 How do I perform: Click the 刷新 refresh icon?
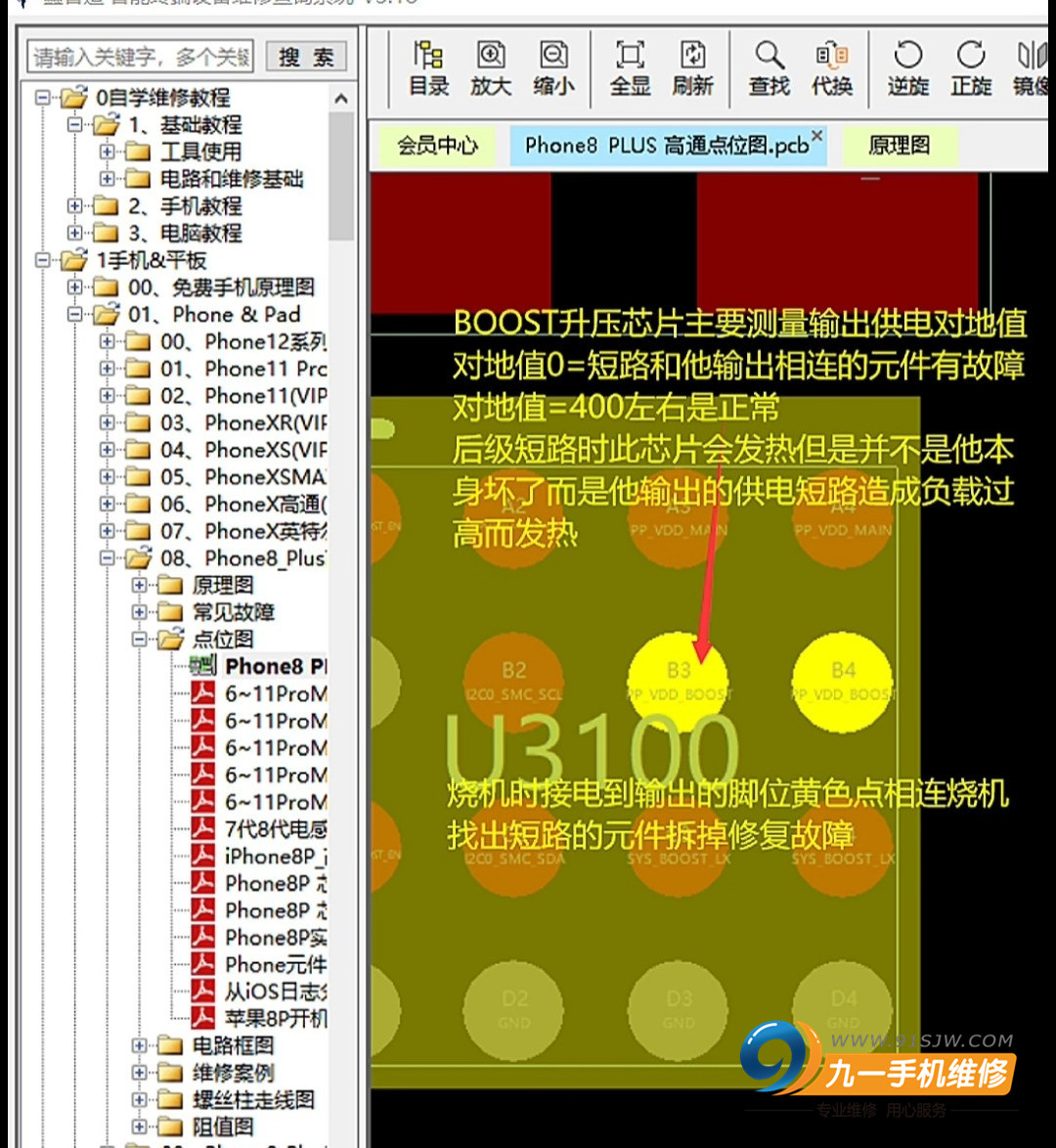pos(693,68)
